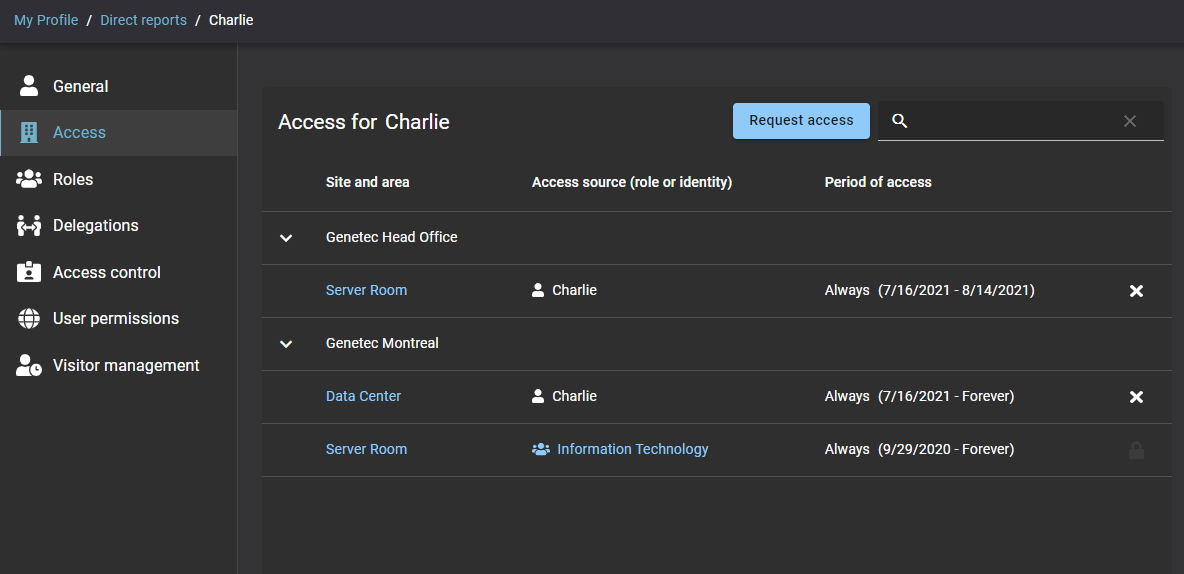This screenshot has height=574, width=1184.
Task: Click the Access source column header
Action: [x=632, y=182]
